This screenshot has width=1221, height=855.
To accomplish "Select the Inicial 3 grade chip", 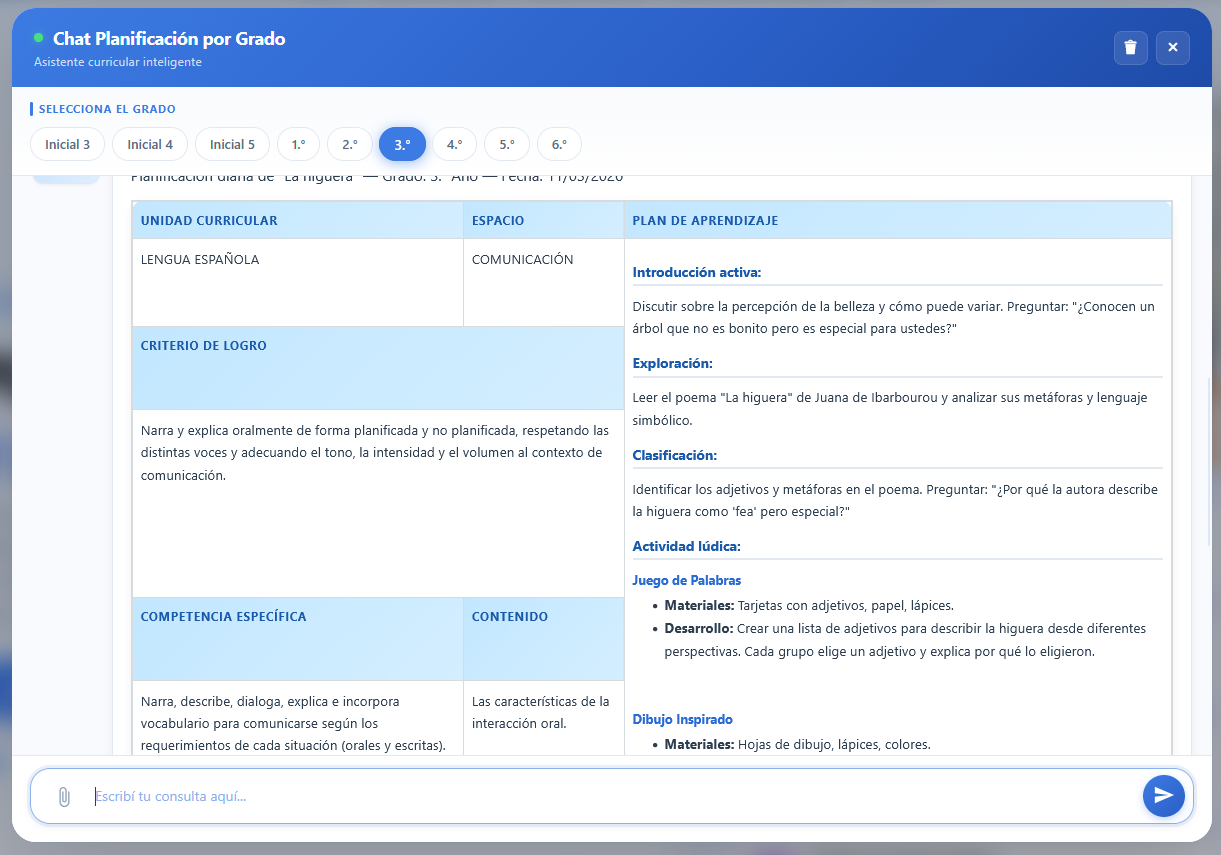I will pos(67,144).
